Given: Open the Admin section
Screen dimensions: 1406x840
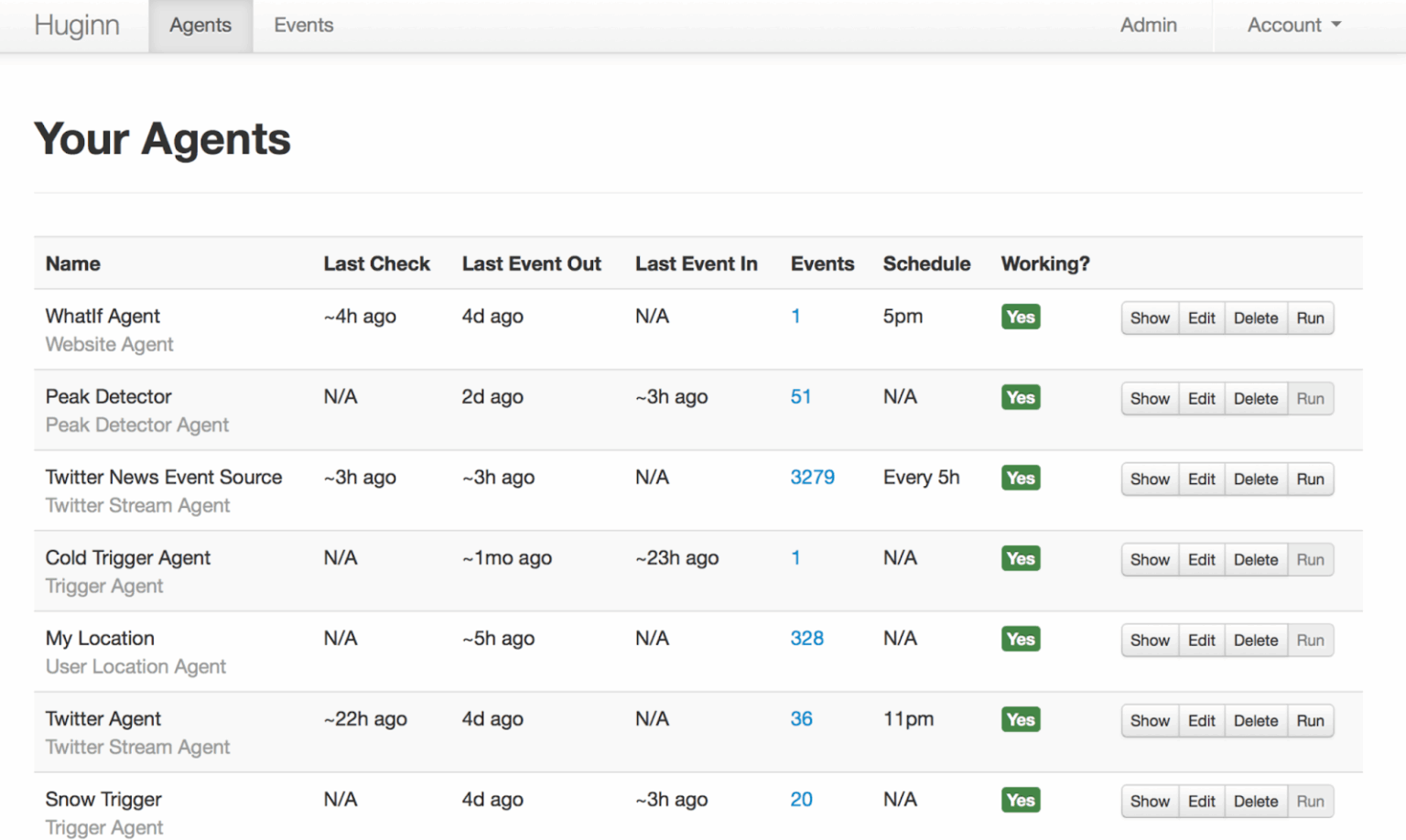Looking at the screenshot, I should 1148,25.
